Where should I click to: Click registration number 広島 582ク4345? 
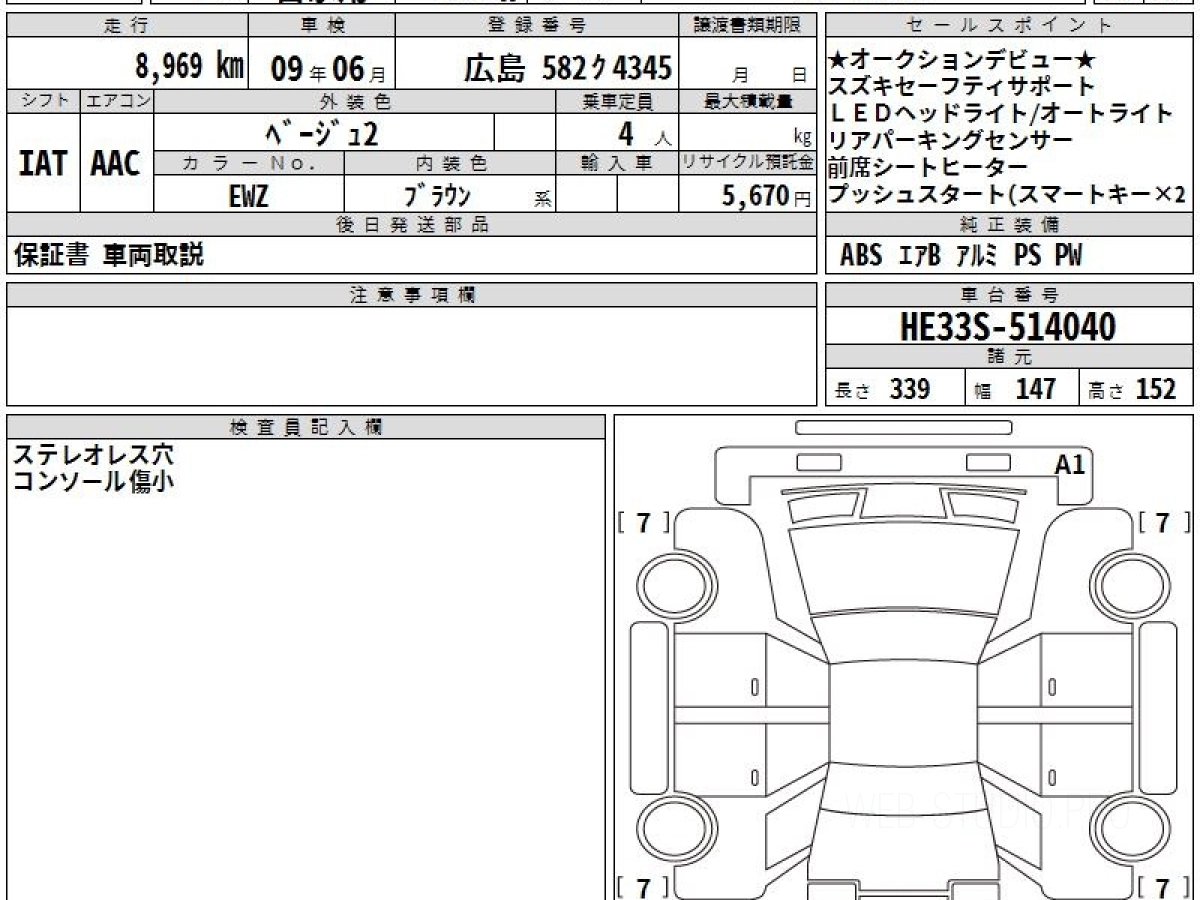pyautogui.click(x=567, y=68)
